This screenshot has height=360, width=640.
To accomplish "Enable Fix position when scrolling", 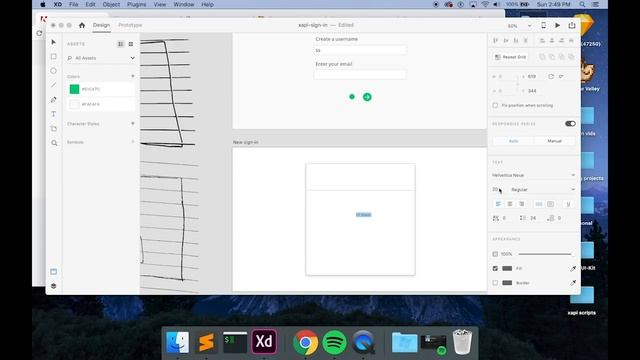I will (x=495, y=105).
